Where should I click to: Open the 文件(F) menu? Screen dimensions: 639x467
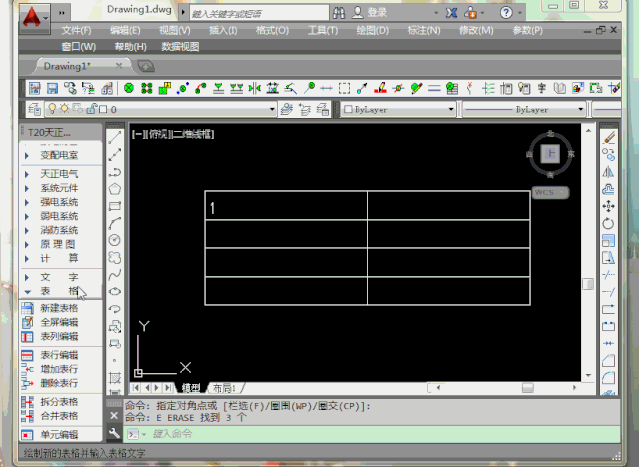point(76,31)
